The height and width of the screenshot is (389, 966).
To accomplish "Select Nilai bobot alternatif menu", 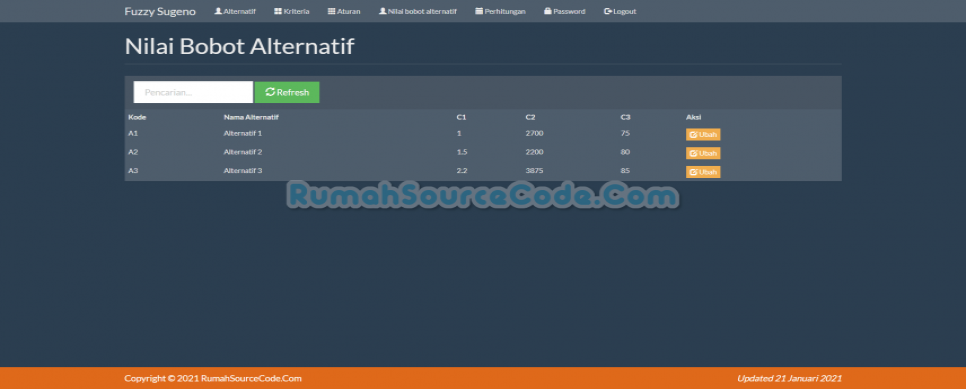I will [418, 11].
